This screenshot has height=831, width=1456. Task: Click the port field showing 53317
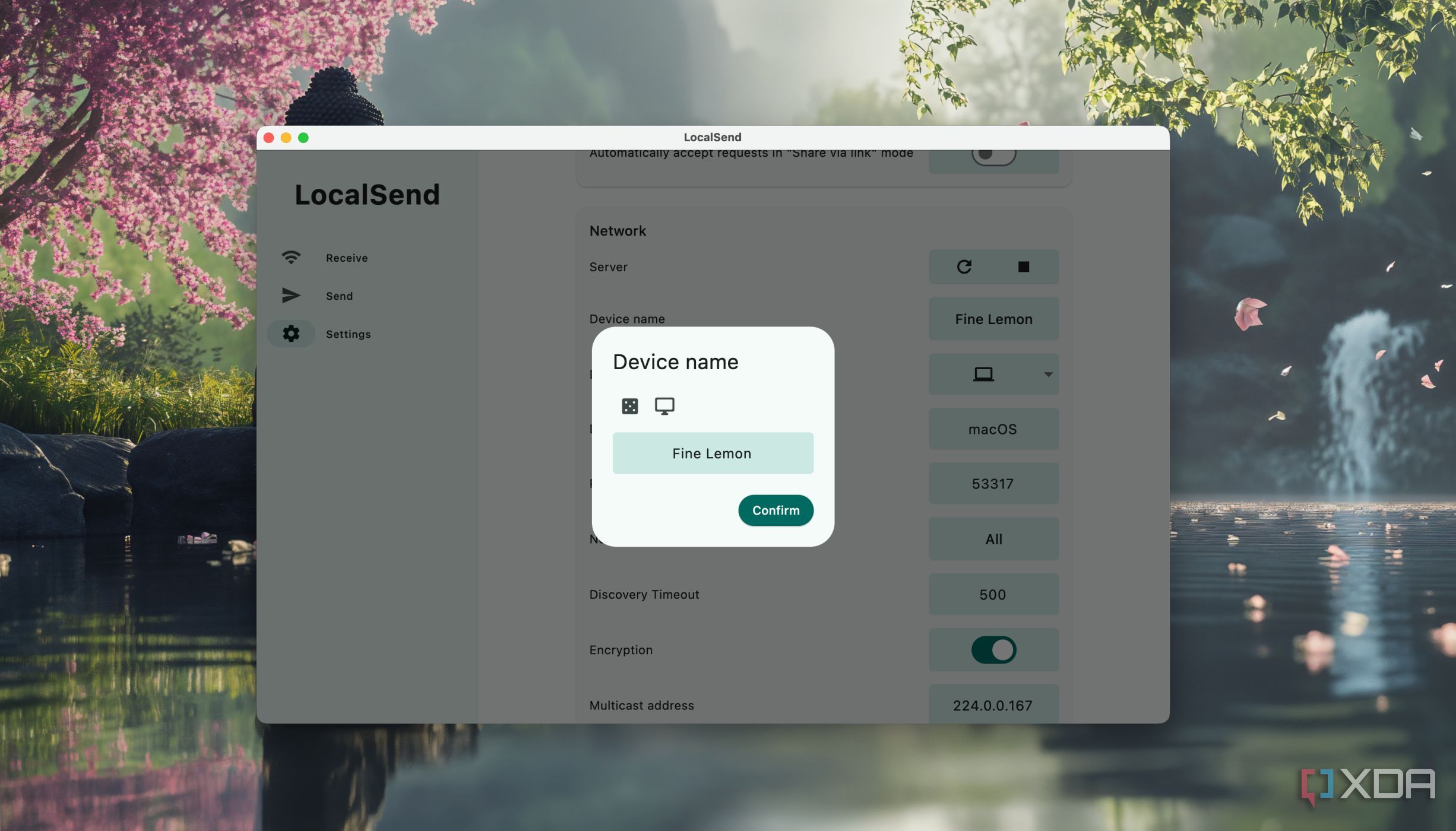pyautogui.click(x=993, y=484)
